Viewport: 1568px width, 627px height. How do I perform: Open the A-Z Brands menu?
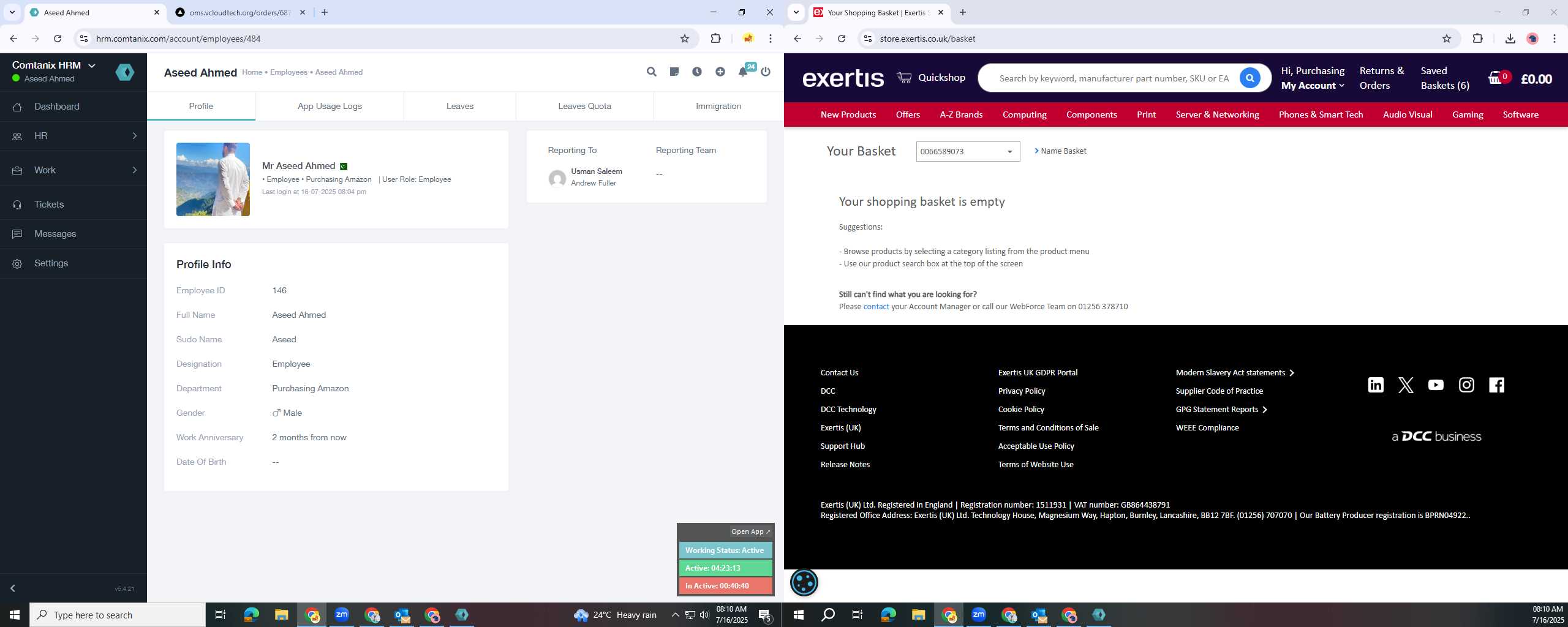point(961,115)
